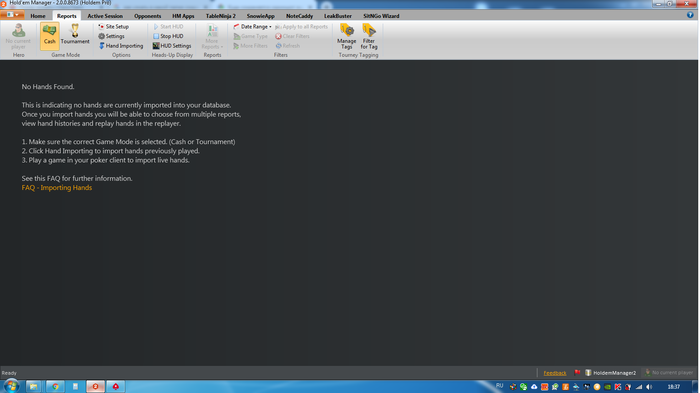
Task: Open Site Setup options
Action: point(114,27)
